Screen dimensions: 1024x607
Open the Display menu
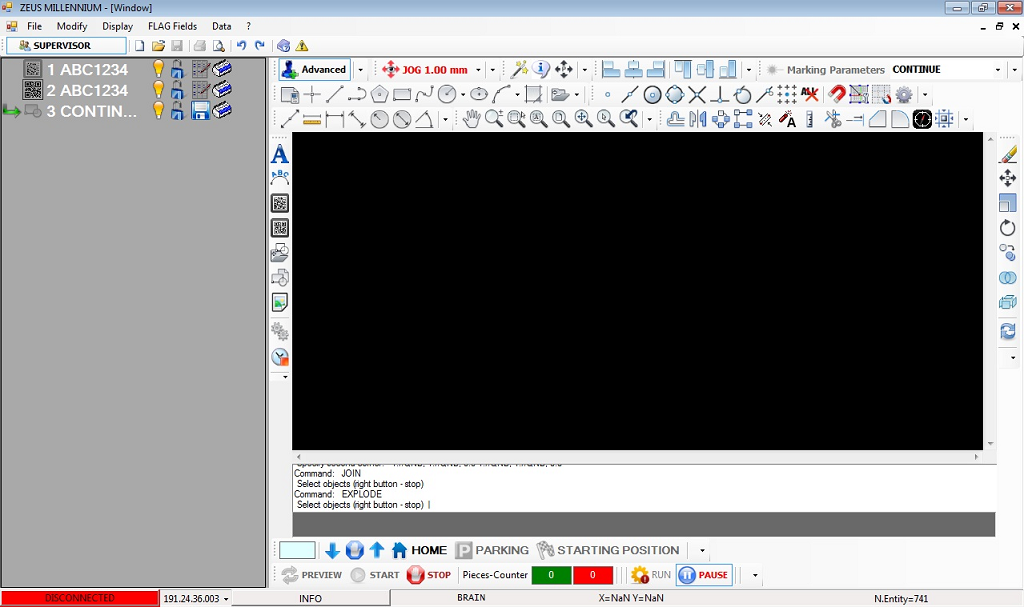118,26
